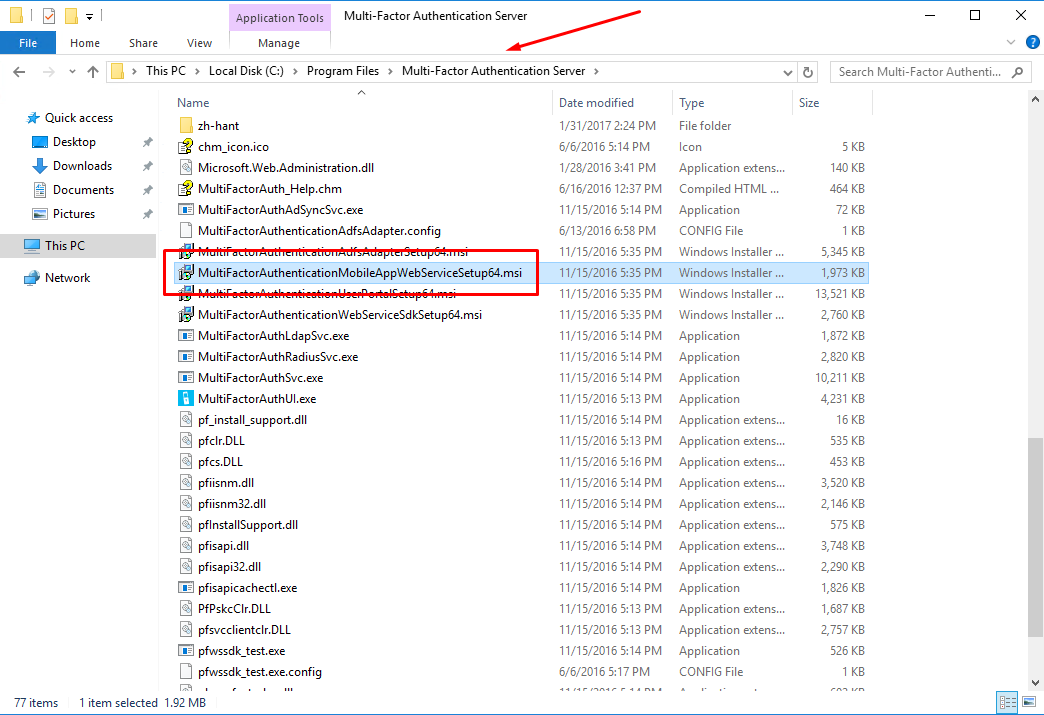Click the Properties quick access toolbar icon
The image size is (1044, 715).
click(49, 15)
